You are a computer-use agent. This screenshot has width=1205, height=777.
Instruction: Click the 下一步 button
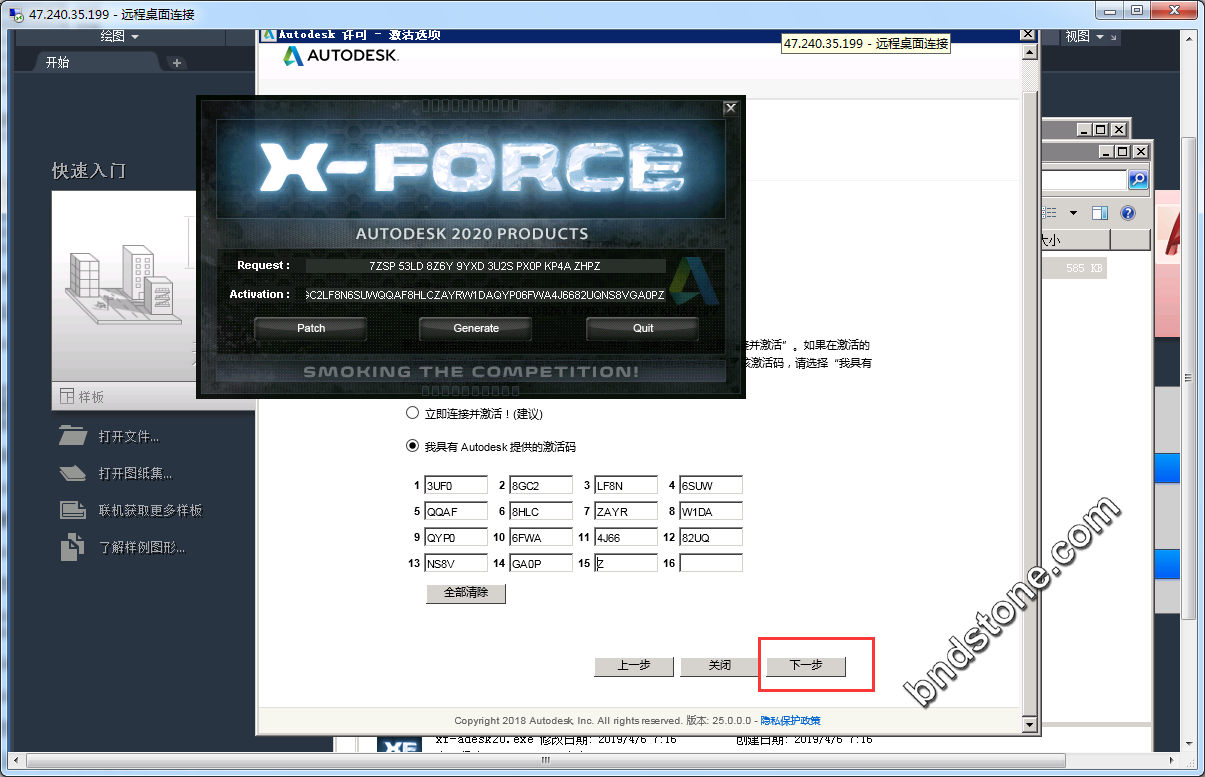click(806, 666)
